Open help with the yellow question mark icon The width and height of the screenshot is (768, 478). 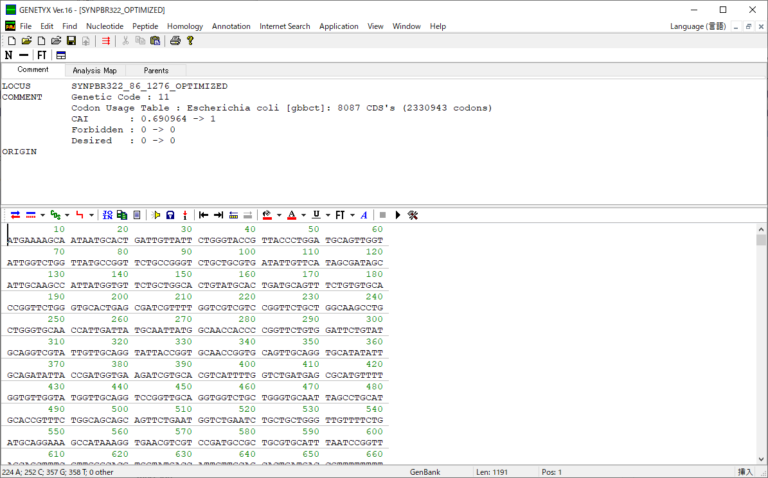pyautogui.click(x=190, y=41)
